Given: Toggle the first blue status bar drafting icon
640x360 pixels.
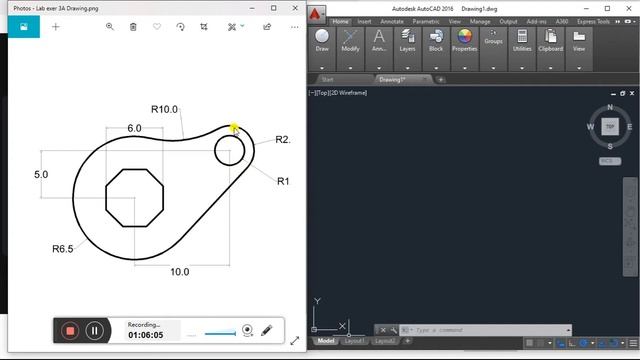Looking at the screenshot, I should click(x=561, y=343).
